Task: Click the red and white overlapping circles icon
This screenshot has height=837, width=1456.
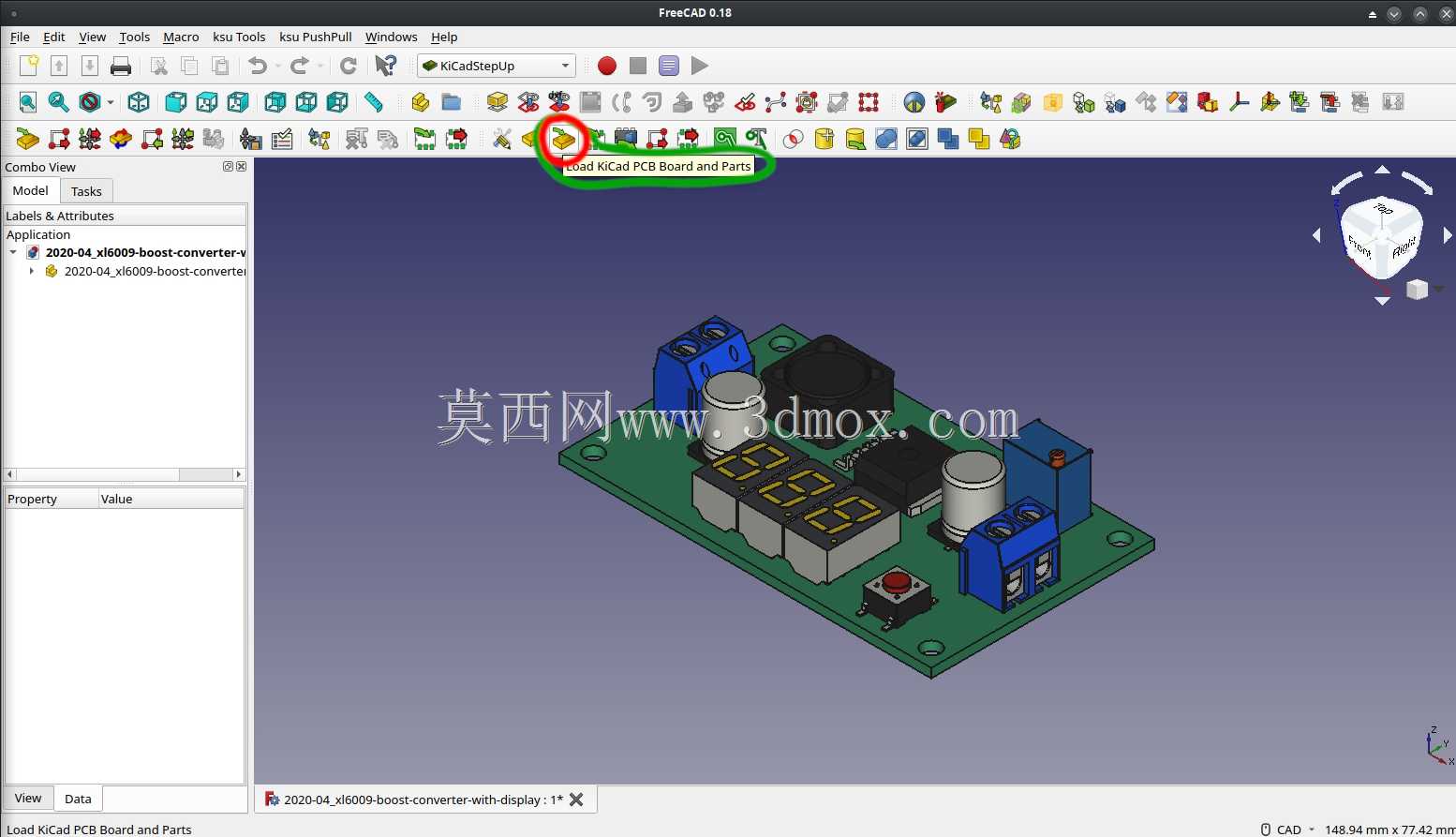Action: [x=794, y=140]
